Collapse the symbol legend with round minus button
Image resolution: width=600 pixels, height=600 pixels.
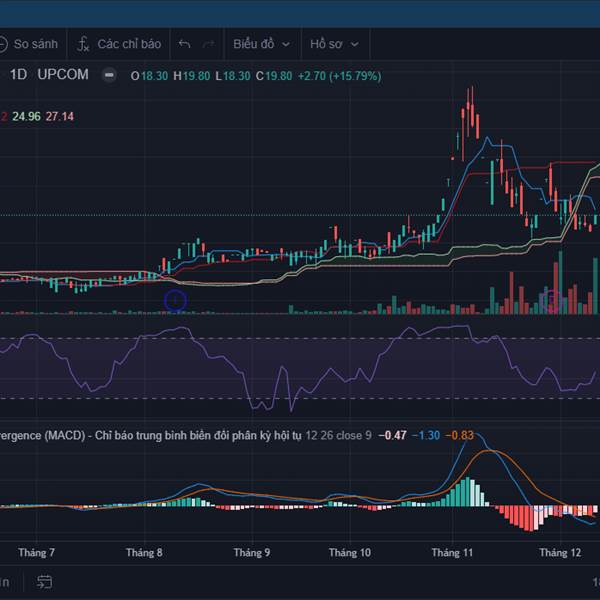click(108, 75)
